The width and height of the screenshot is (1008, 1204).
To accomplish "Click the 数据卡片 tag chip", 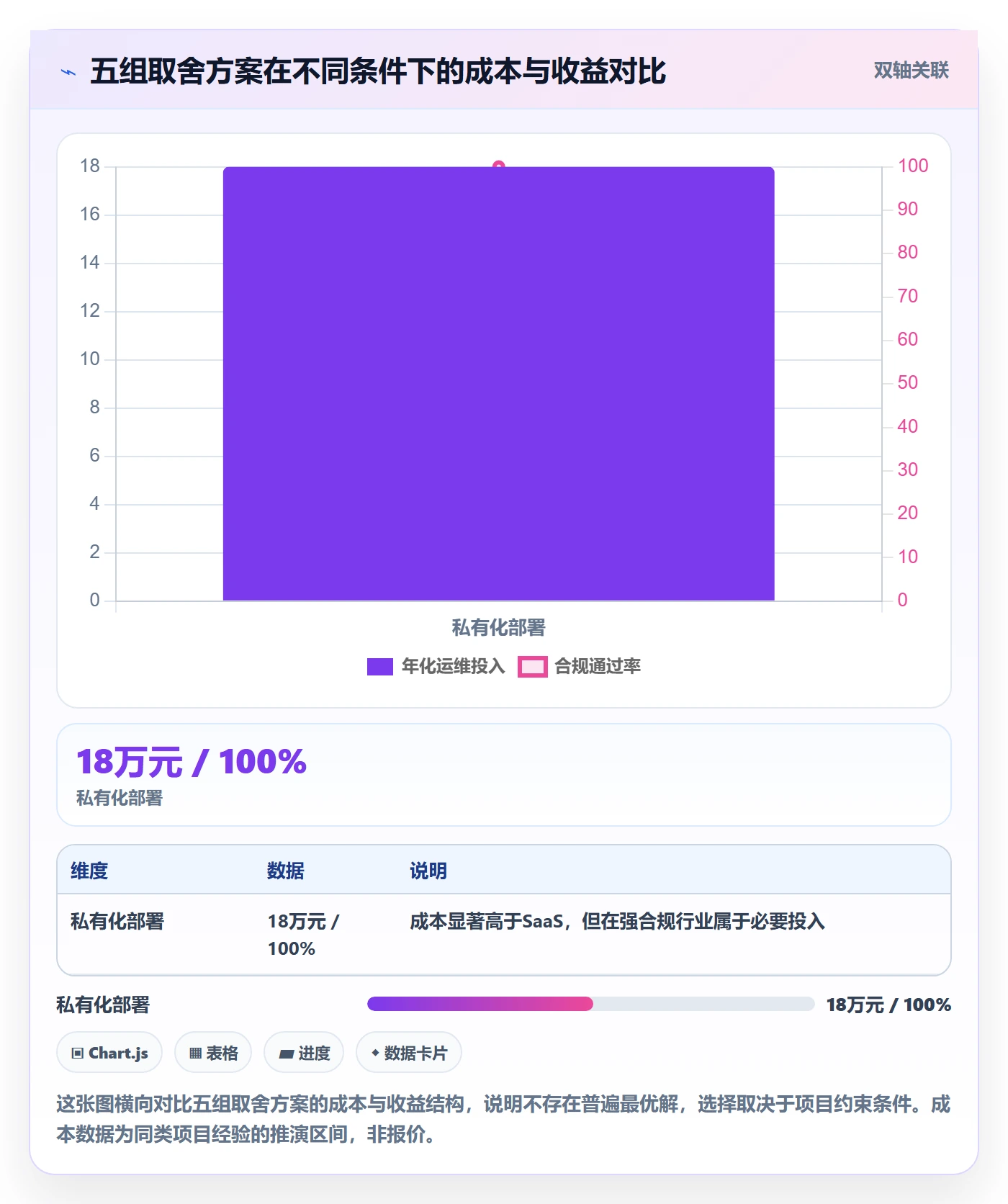I will tap(409, 1053).
